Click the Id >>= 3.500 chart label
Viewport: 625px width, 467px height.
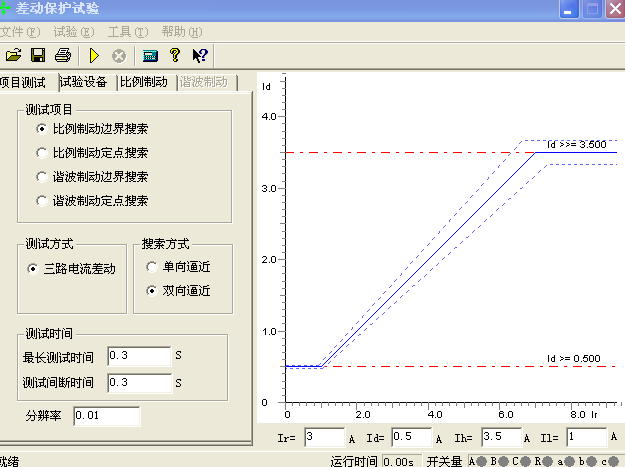click(576, 145)
